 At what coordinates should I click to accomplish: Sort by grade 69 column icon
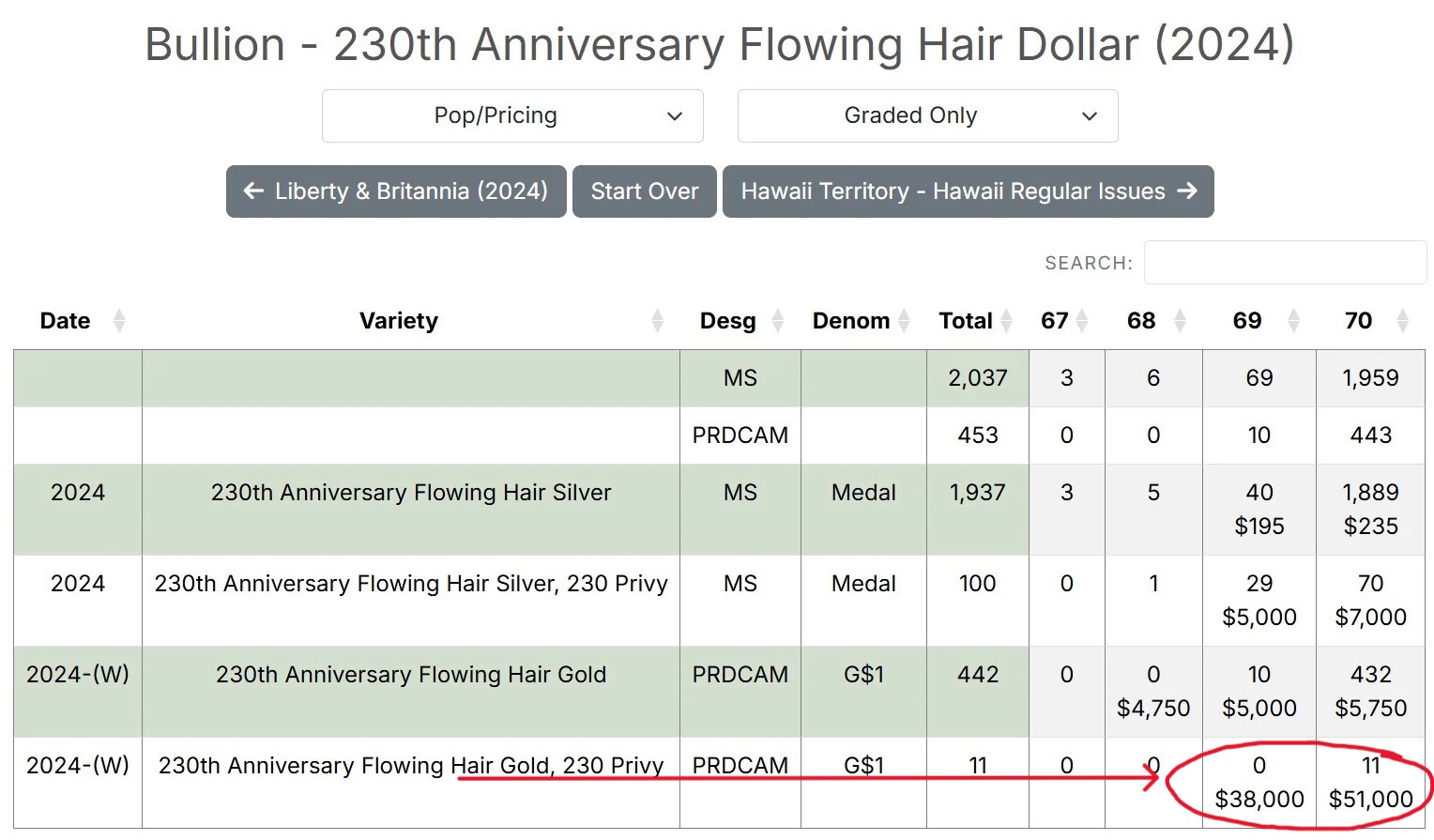coord(1293,321)
